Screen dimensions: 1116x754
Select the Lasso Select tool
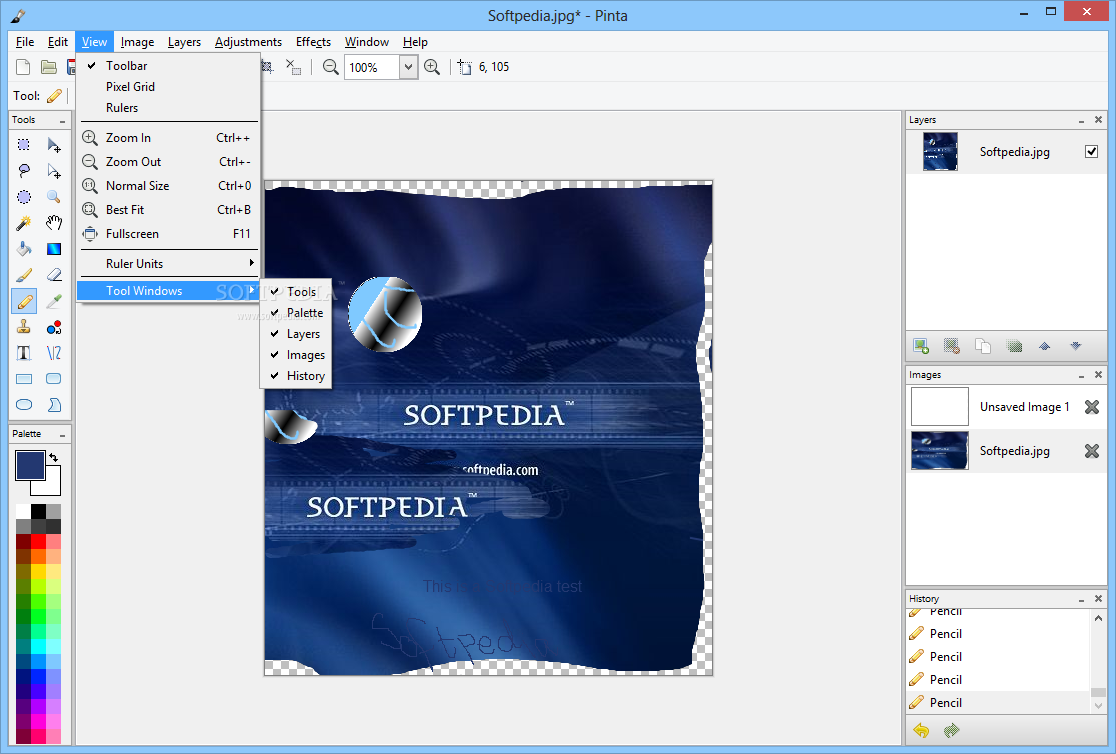click(23, 171)
